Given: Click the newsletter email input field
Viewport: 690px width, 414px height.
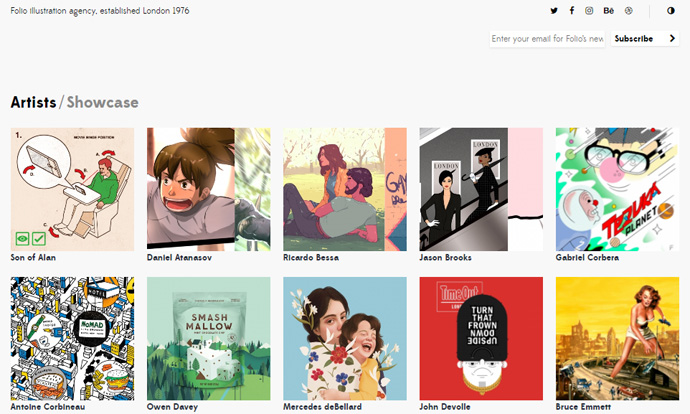Looking at the screenshot, I should pyautogui.click(x=547, y=39).
